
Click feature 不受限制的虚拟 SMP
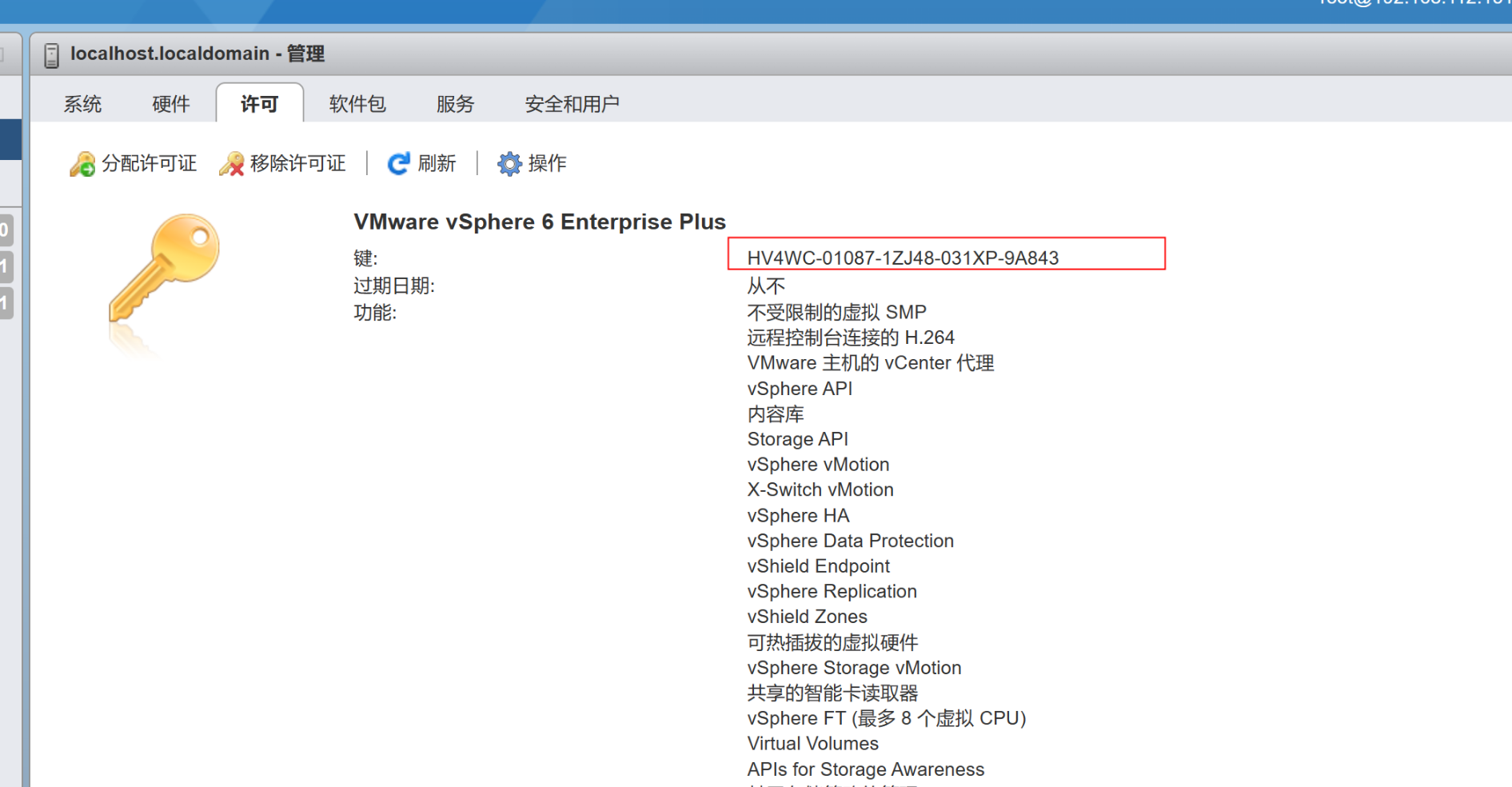click(x=836, y=312)
